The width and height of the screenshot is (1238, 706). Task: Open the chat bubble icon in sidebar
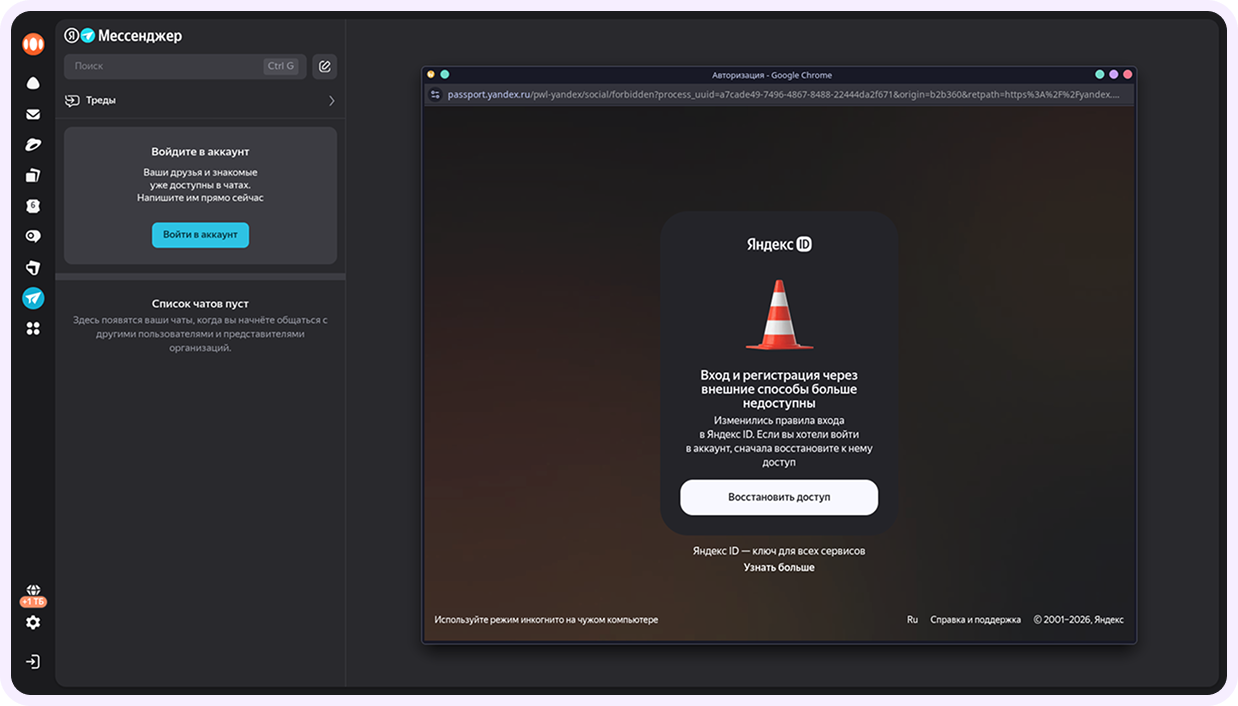click(33, 237)
